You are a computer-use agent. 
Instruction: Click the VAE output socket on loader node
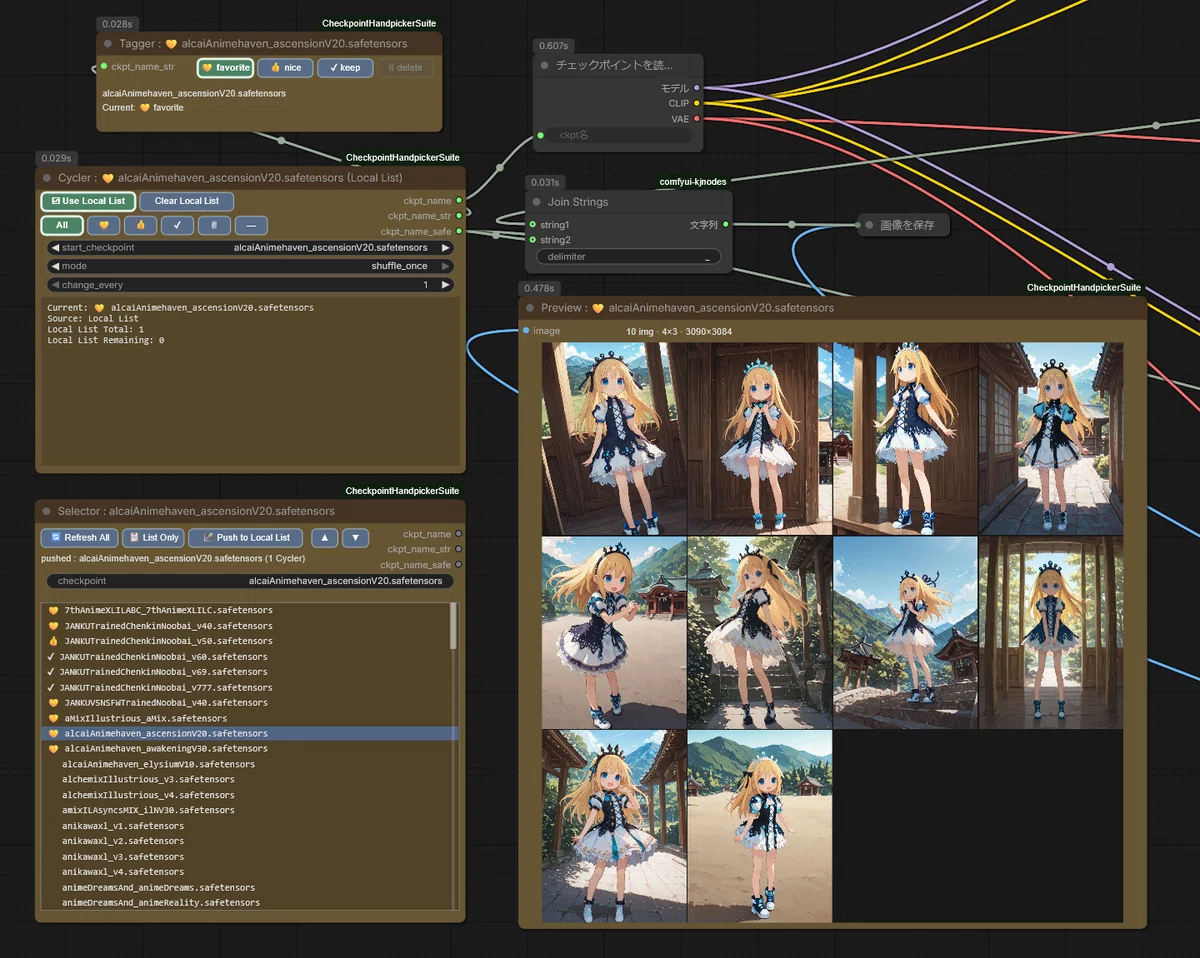(697, 119)
